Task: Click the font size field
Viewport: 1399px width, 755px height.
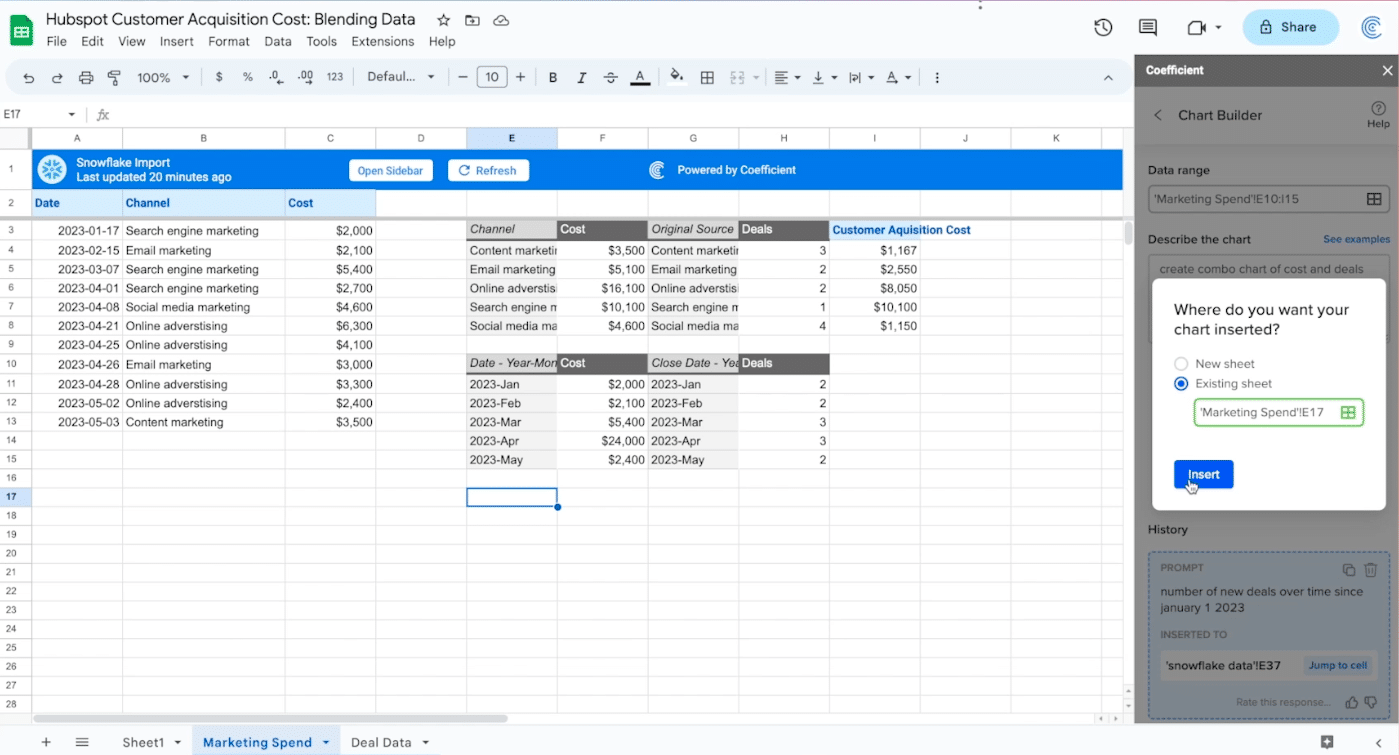Action: [491, 77]
